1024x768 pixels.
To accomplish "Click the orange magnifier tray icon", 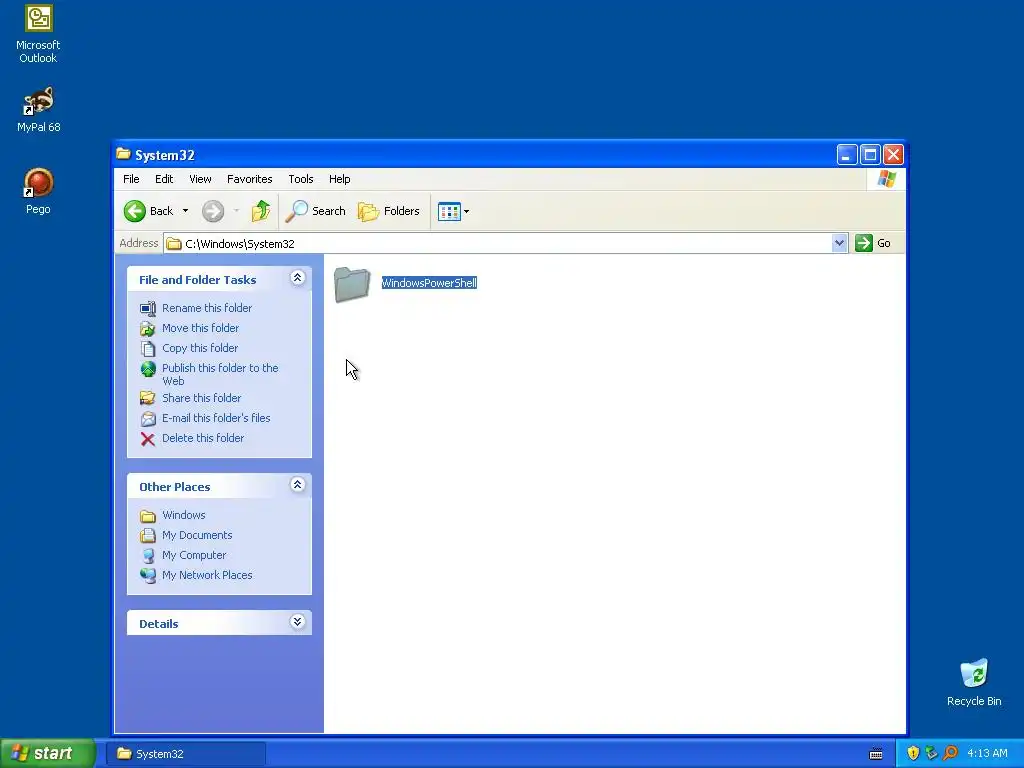I will (950, 754).
